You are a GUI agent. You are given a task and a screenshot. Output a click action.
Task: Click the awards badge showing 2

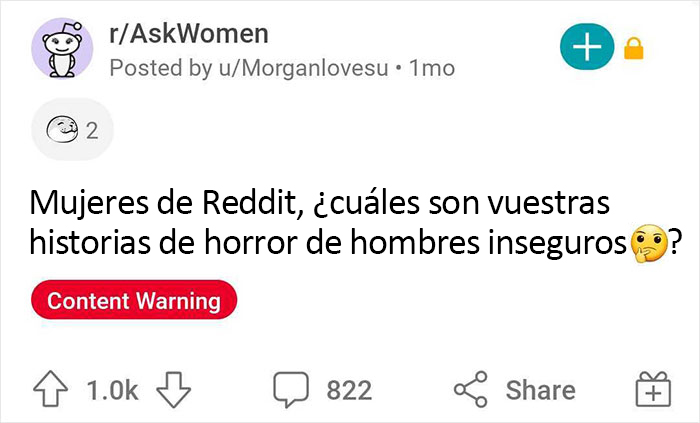click(x=72, y=129)
